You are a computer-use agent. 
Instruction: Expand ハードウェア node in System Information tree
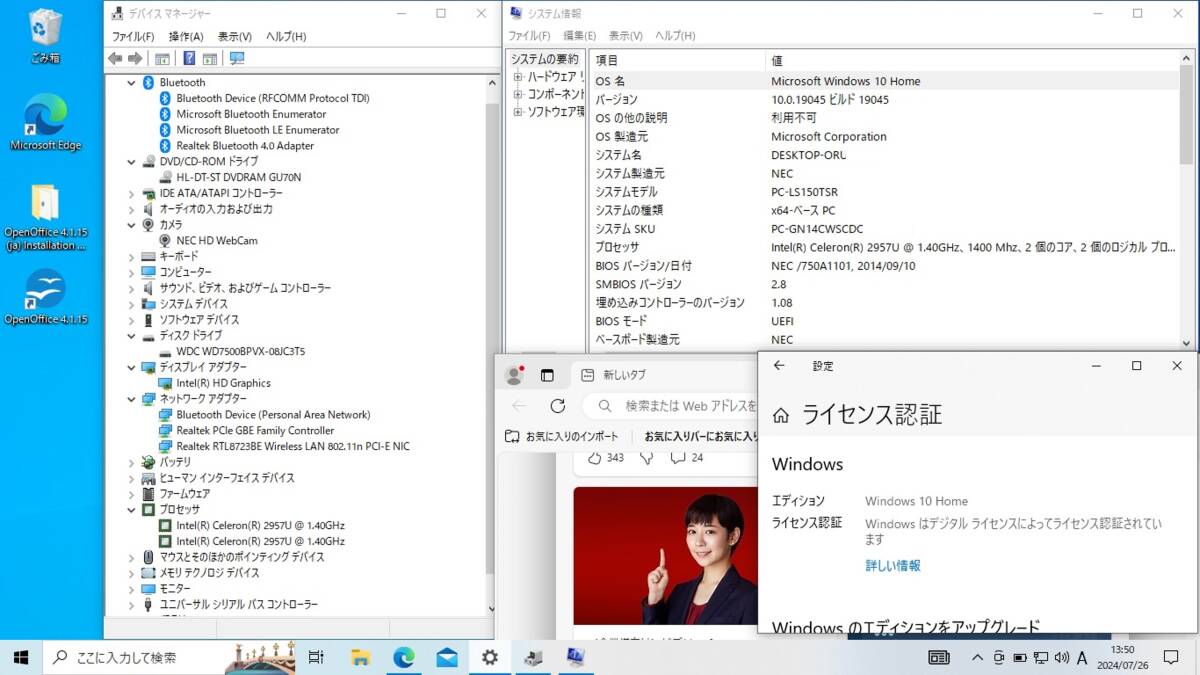point(518,77)
